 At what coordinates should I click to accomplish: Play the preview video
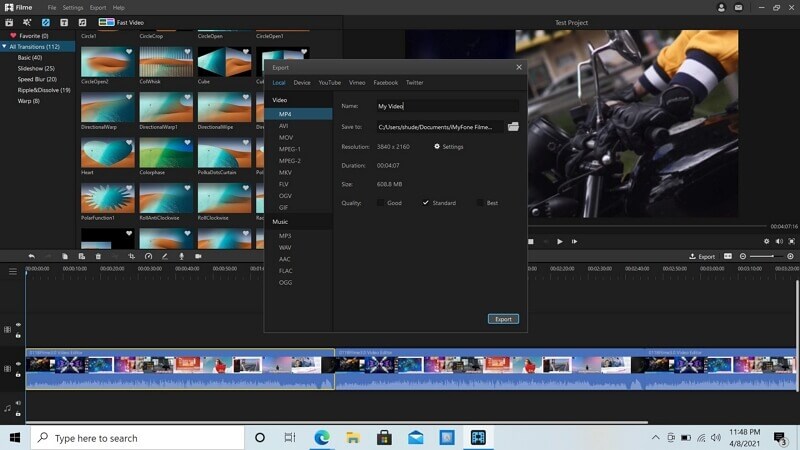click(560, 241)
